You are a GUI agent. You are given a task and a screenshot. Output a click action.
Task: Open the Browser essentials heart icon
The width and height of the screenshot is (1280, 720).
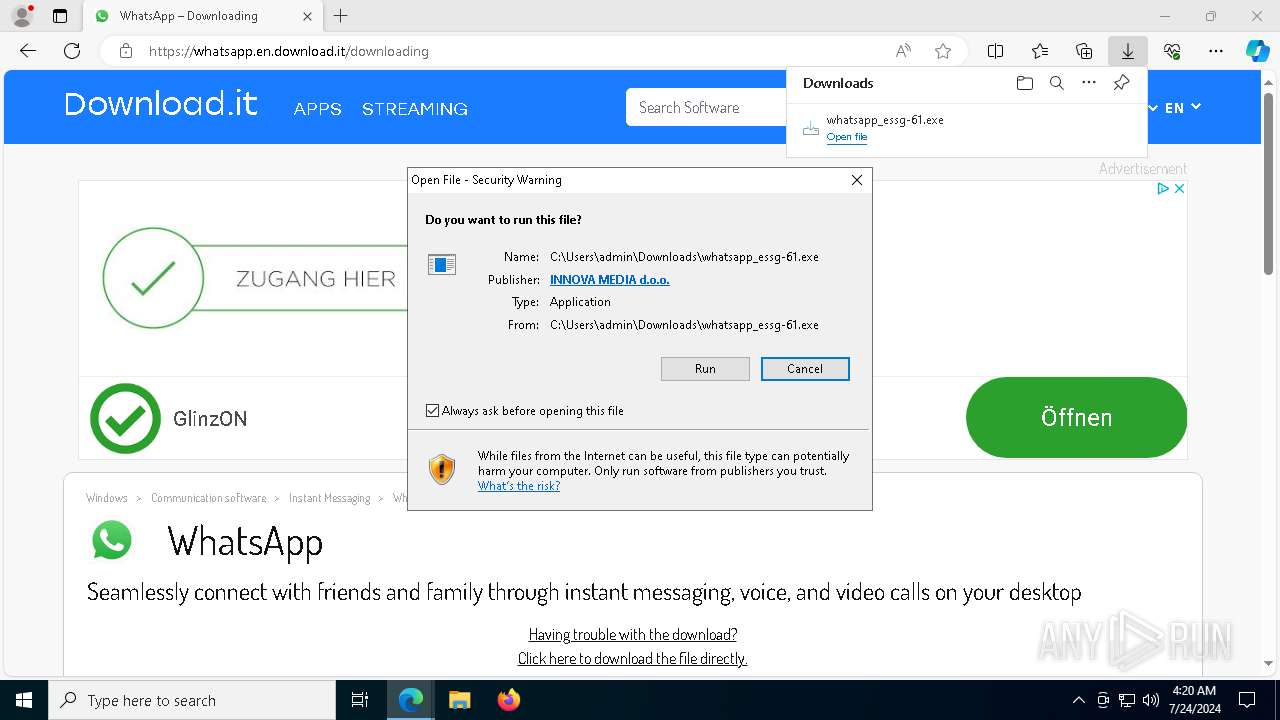[x=1172, y=51]
